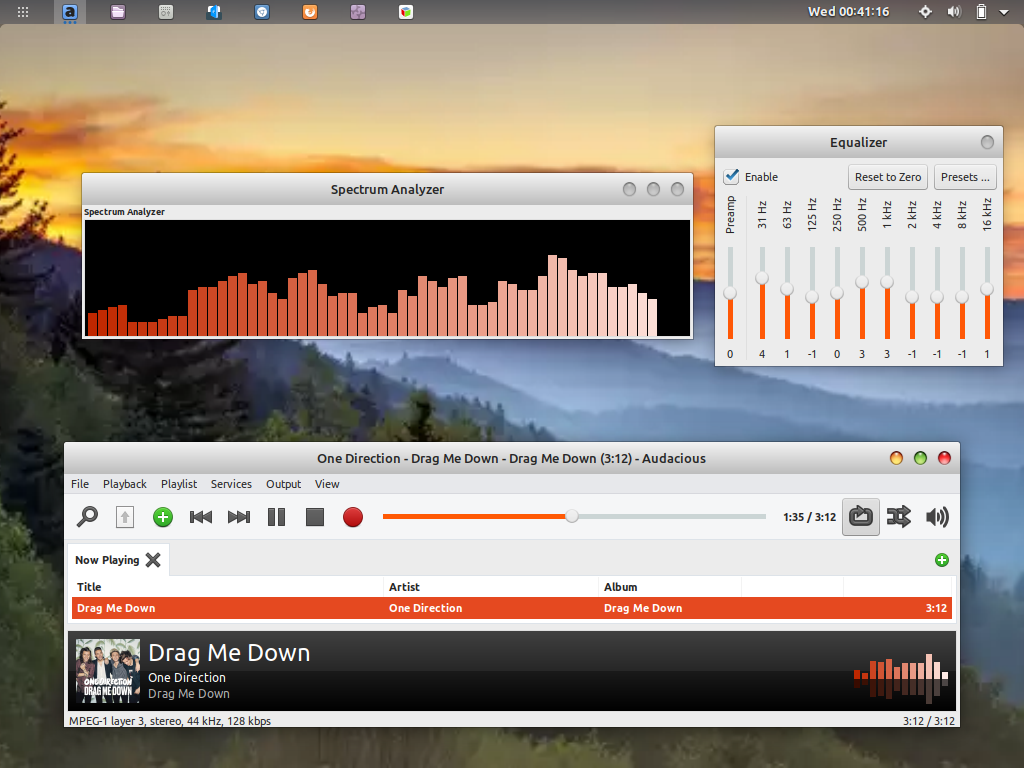Image resolution: width=1024 pixels, height=768 pixels.
Task: Skip to the previous track
Action: click(200, 517)
